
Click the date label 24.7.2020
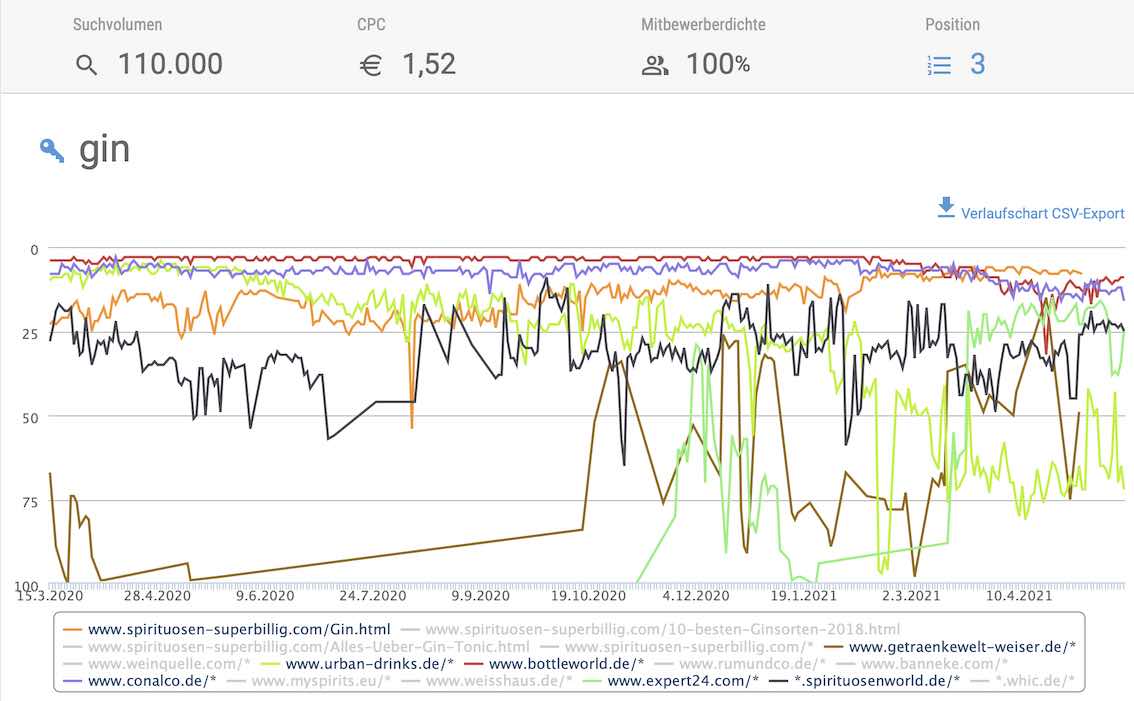click(x=372, y=596)
